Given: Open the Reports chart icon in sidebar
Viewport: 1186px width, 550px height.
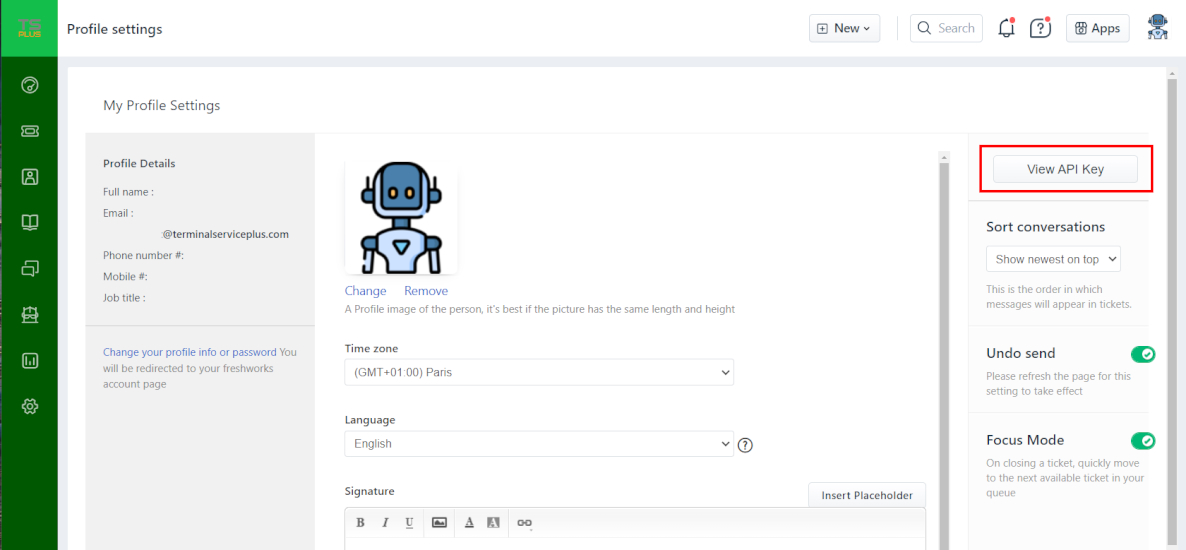Looking at the screenshot, I should pyautogui.click(x=30, y=360).
